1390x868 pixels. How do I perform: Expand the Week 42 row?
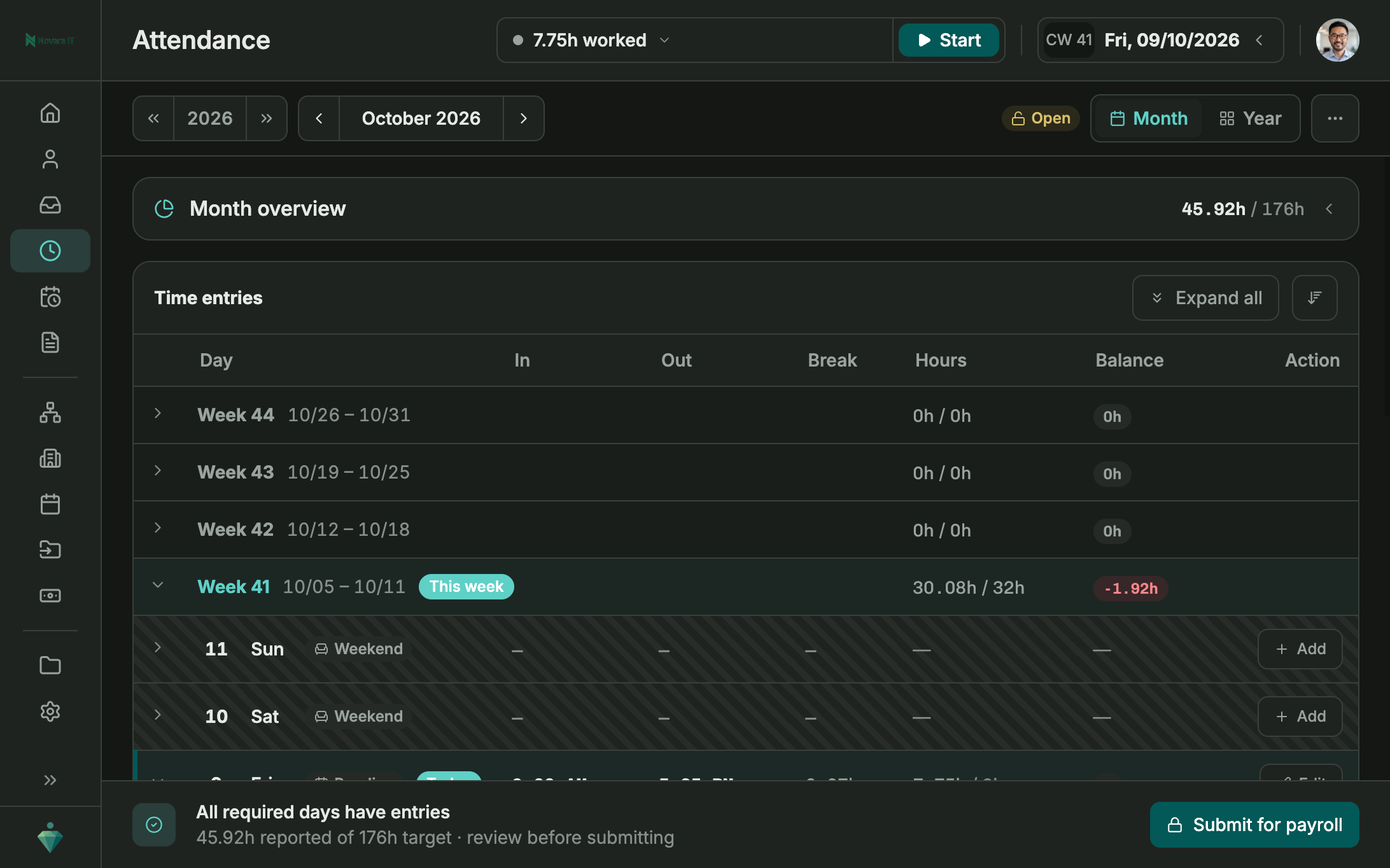(x=158, y=528)
